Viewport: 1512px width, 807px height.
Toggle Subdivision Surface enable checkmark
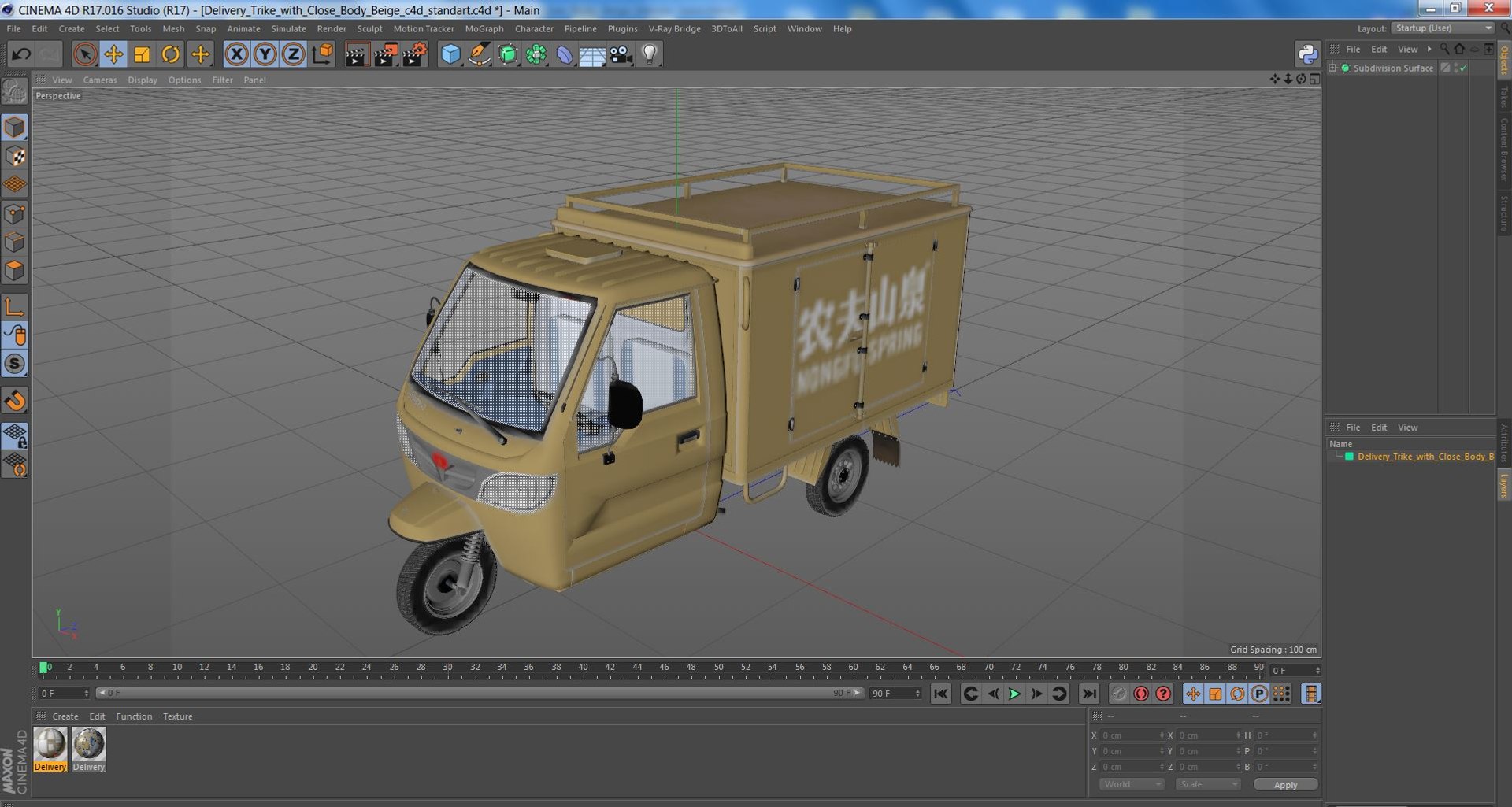click(x=1462, y=68)
